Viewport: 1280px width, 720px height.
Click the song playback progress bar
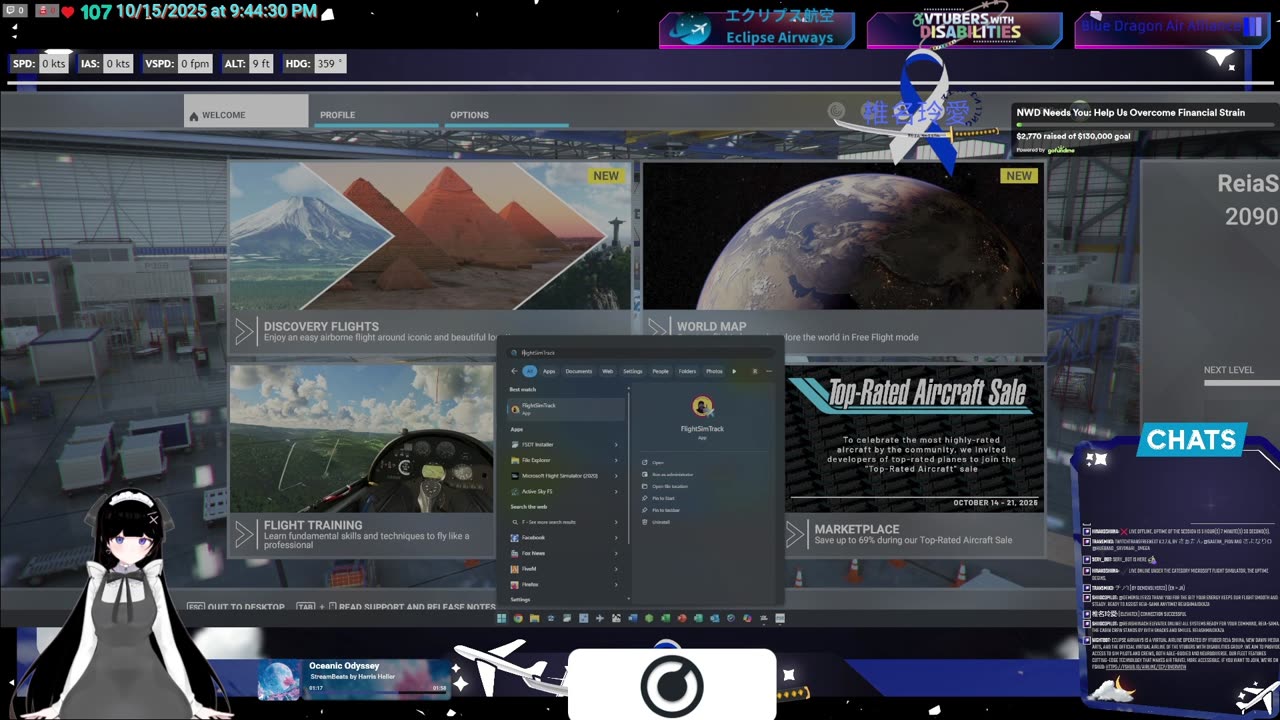pyautogui.click(x=378, y=693)
